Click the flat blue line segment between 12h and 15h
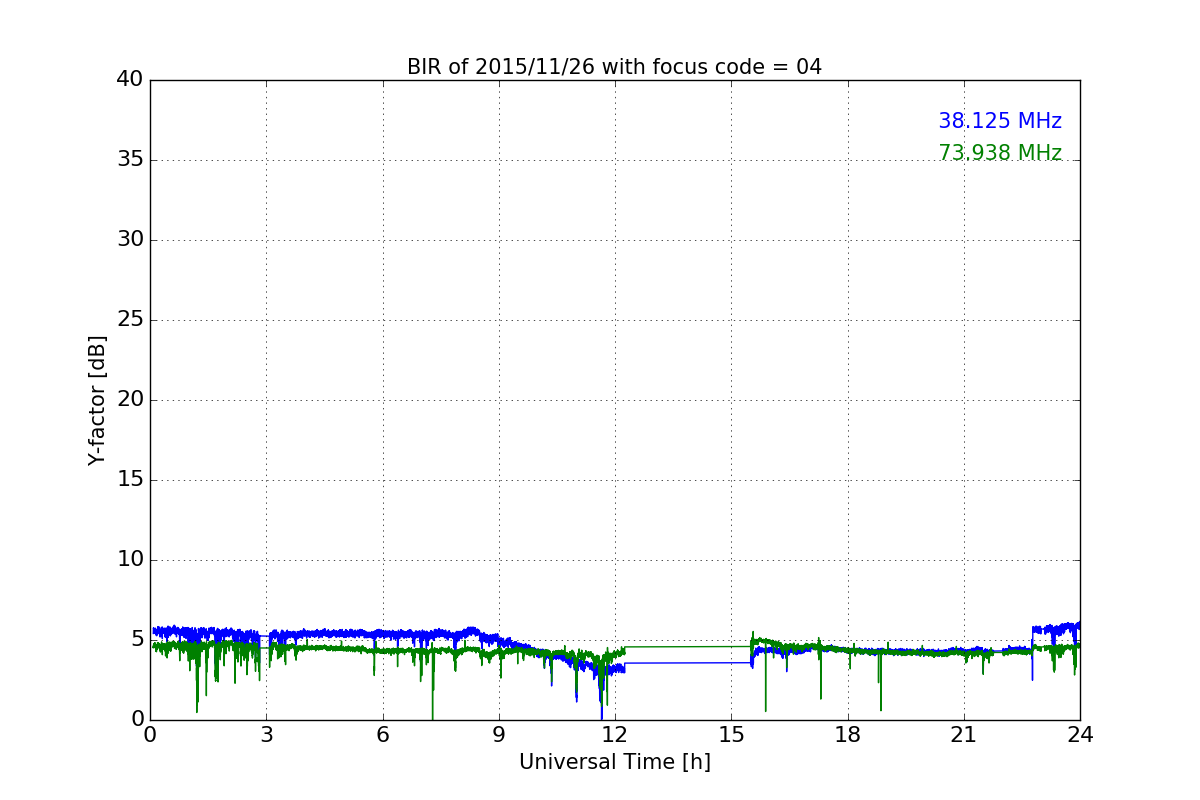 click(x=688, y=662)
